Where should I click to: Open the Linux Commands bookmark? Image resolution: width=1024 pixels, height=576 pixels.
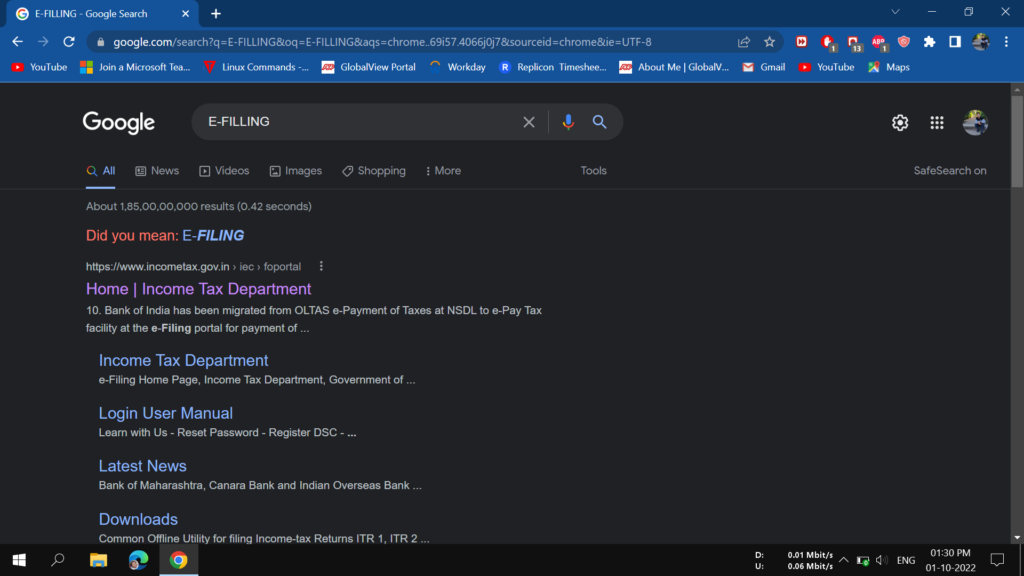pyautogui.click(x=256, y=67)
